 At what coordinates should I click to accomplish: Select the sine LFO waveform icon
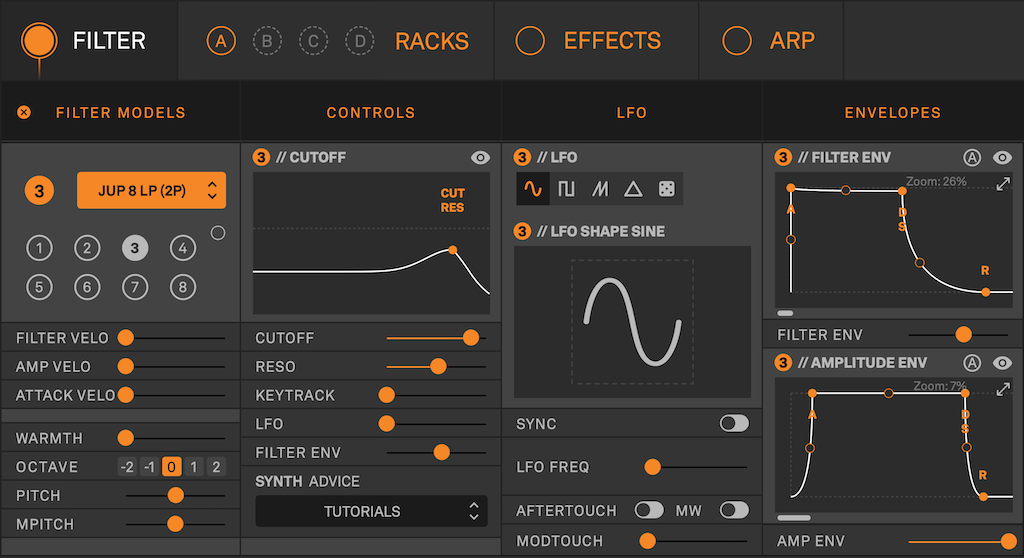pos(533,189)
